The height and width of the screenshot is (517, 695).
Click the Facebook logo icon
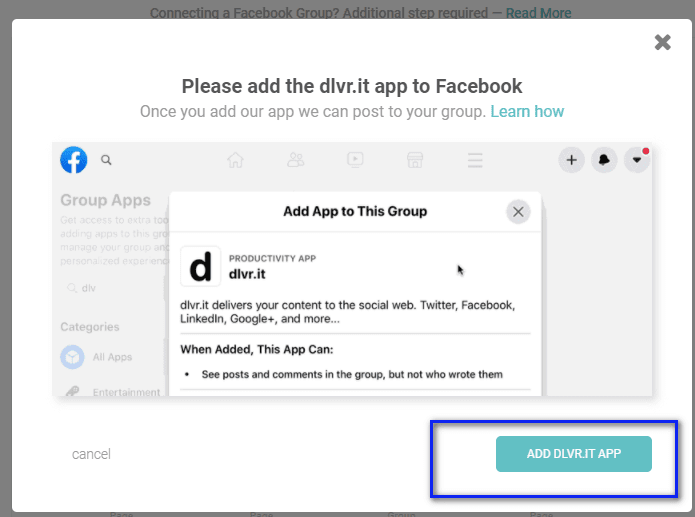click(74, 160)
